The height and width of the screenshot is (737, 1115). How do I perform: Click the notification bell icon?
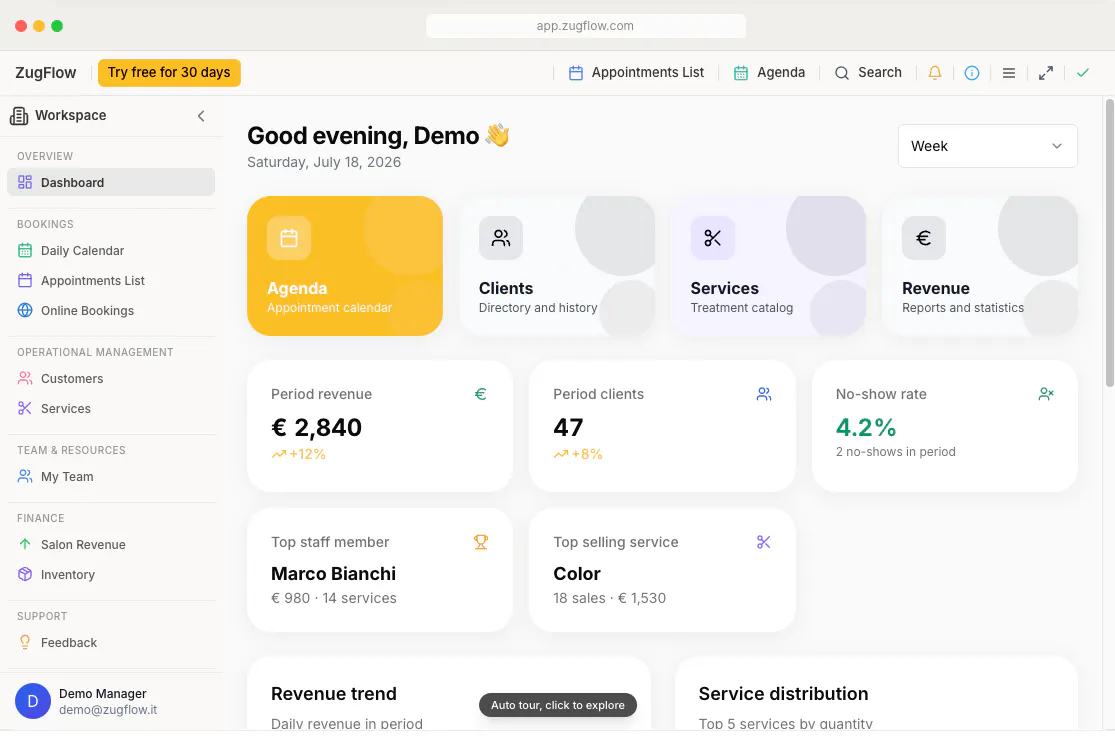point(934,73)
